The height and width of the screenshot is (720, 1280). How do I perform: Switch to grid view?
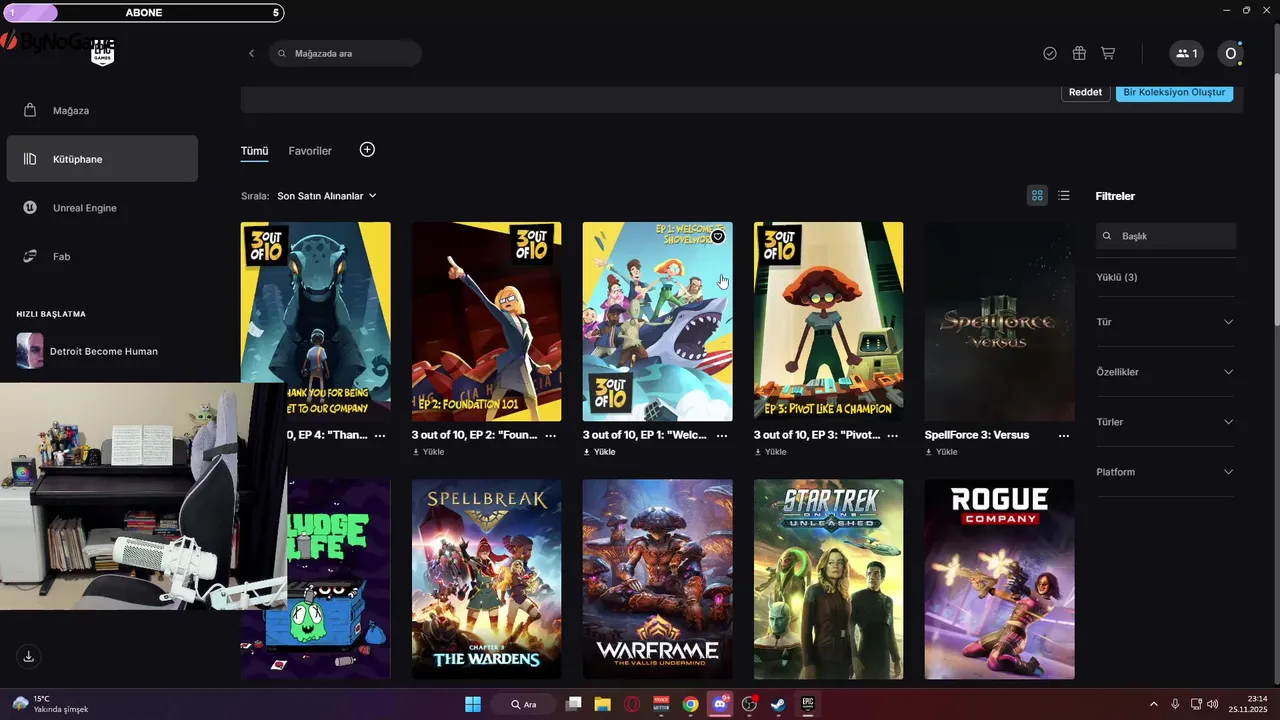coord(1037,195)
